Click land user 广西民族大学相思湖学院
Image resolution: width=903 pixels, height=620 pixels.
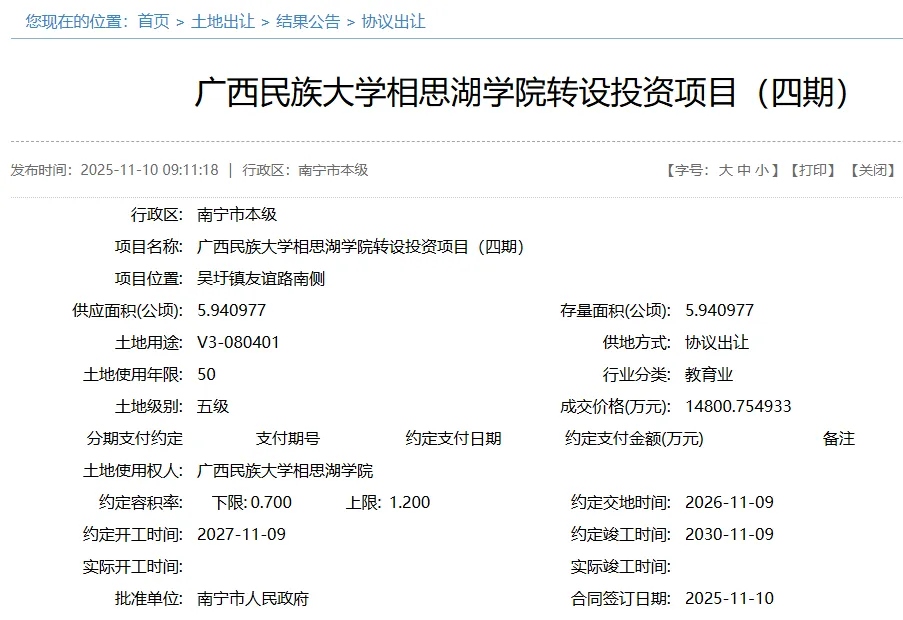285,471
